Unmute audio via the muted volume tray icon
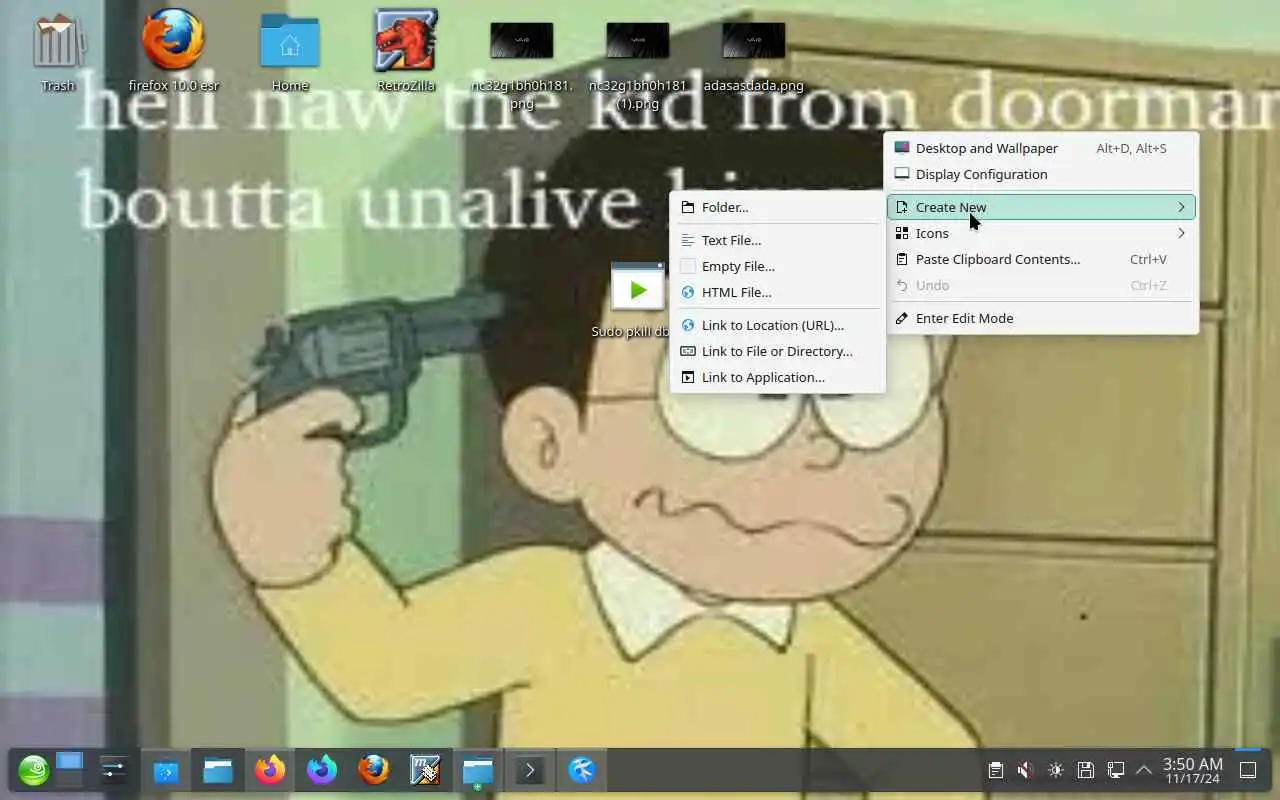The width and height of the screenshot is (1280, 800). [1025, 770]
